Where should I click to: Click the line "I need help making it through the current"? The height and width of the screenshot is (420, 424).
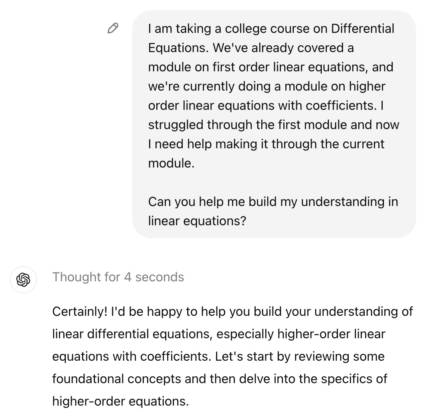tap(266, 144)
